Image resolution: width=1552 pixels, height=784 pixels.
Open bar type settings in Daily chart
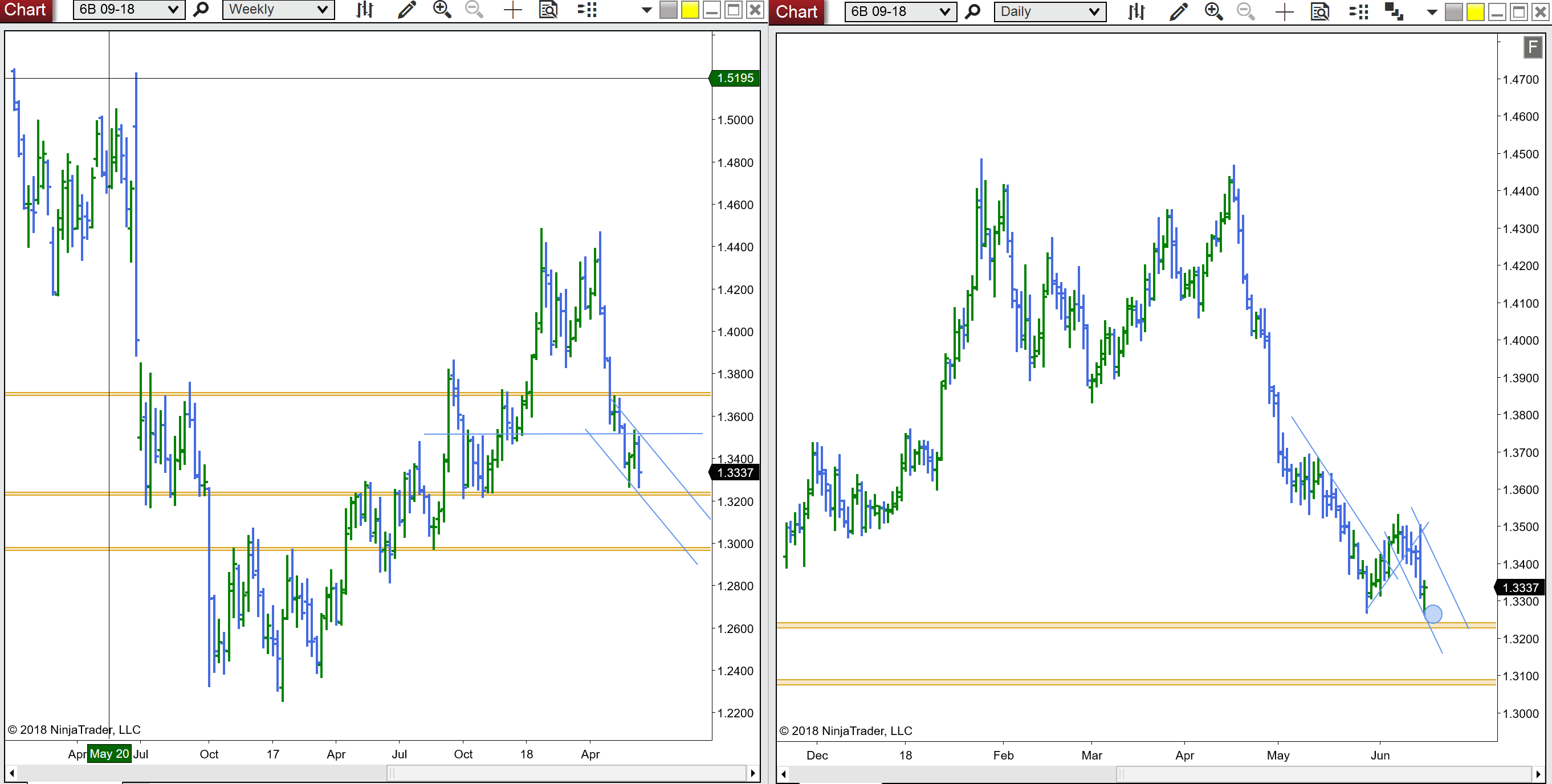(1136, 11)
